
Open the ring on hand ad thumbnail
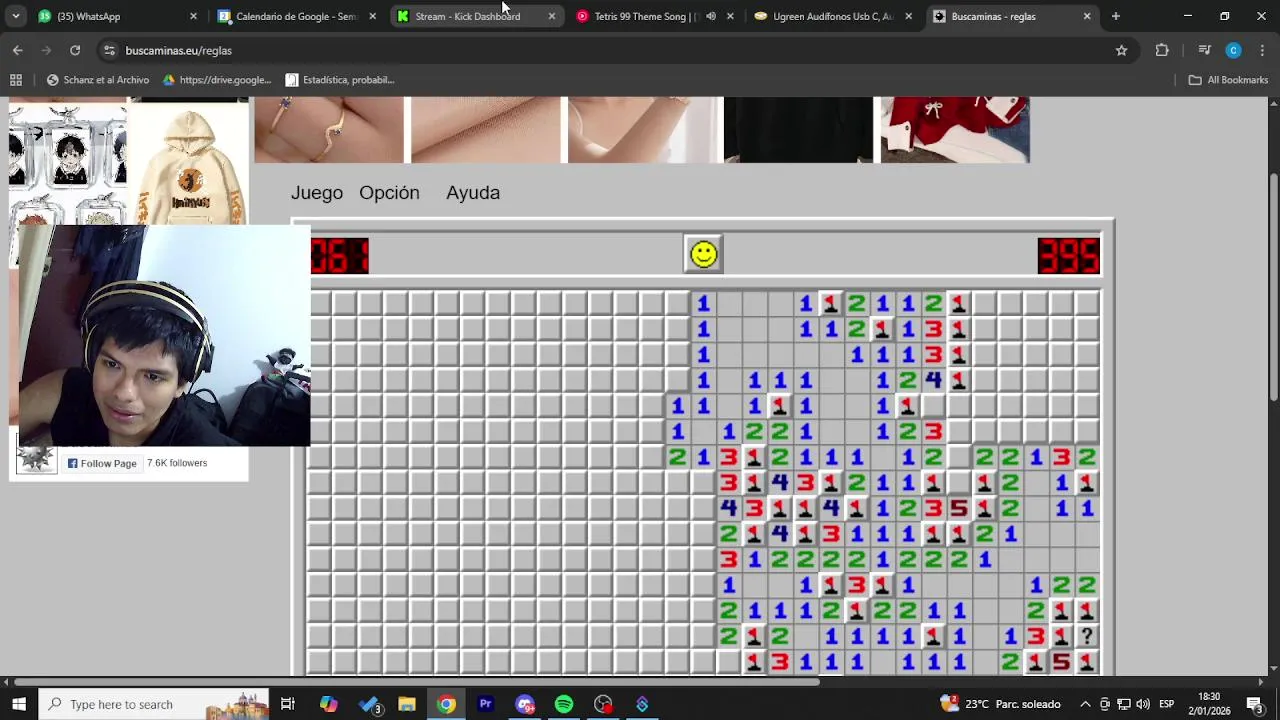pyautogui.click(x=329, y=130)
